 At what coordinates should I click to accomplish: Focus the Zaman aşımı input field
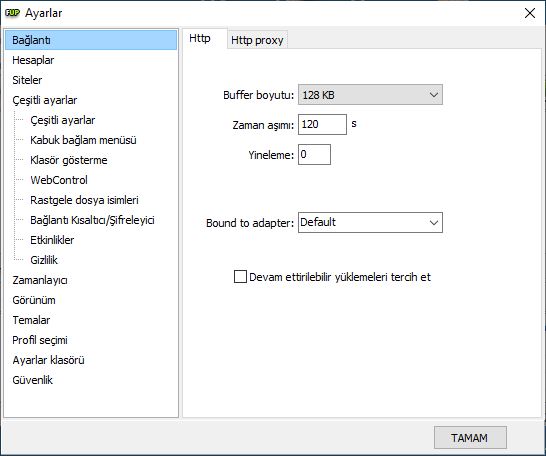[x=322, y=124]
